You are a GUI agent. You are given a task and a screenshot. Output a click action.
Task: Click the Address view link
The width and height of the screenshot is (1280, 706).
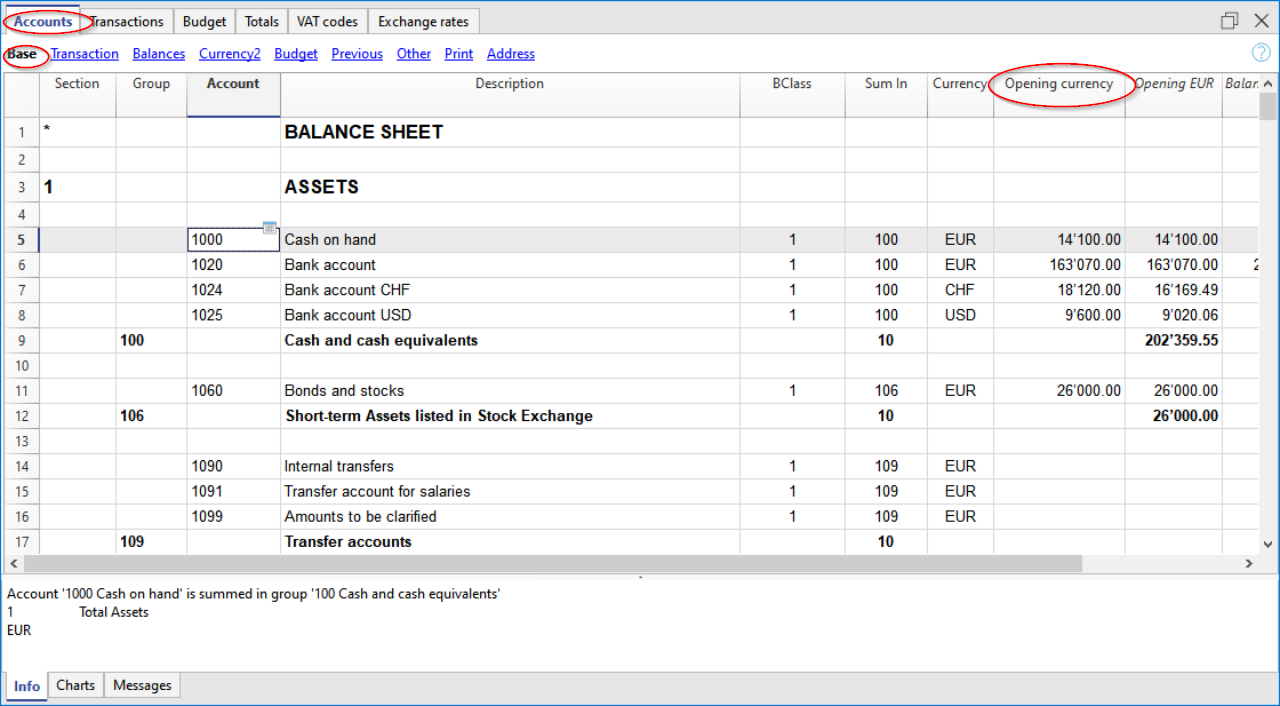[511, 54]
